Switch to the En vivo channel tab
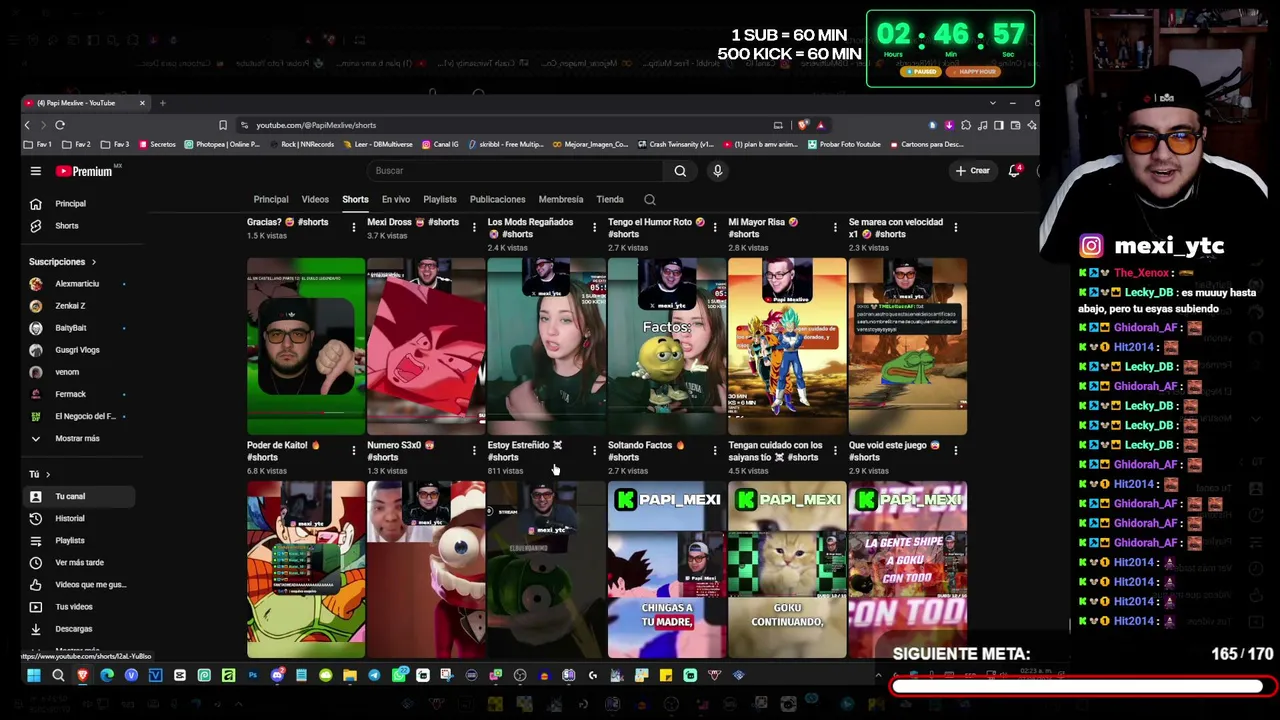Viewport: 1280px width, 720px height. pos(396,200)
